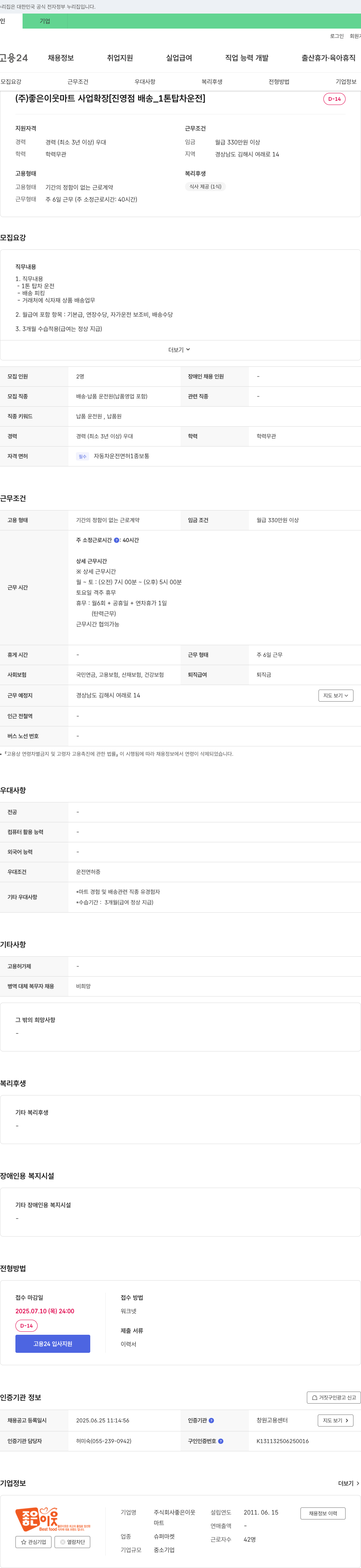This screenshot has width=361, height=1568.
Task: Switch to the 기업 tab
Action: [44, 21]
